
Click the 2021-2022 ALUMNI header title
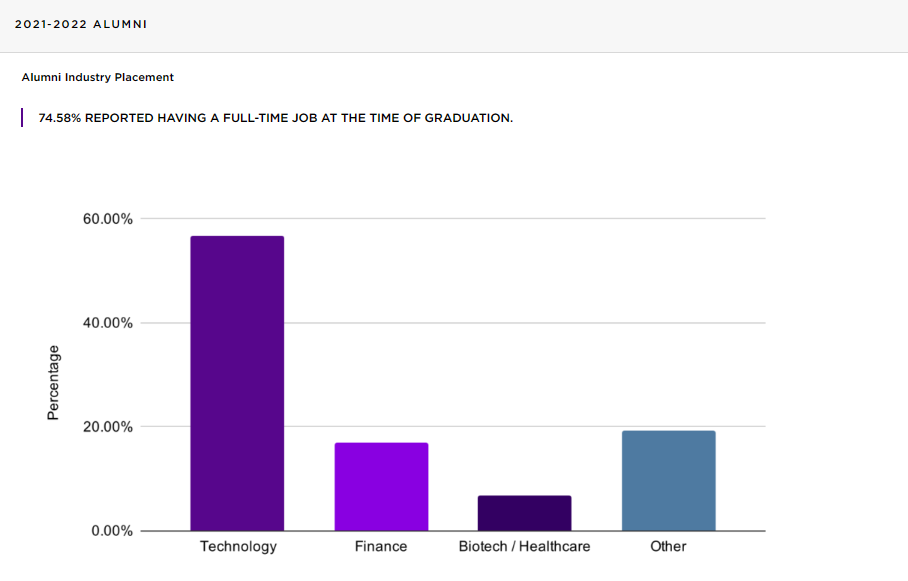(x=81, y=24)
